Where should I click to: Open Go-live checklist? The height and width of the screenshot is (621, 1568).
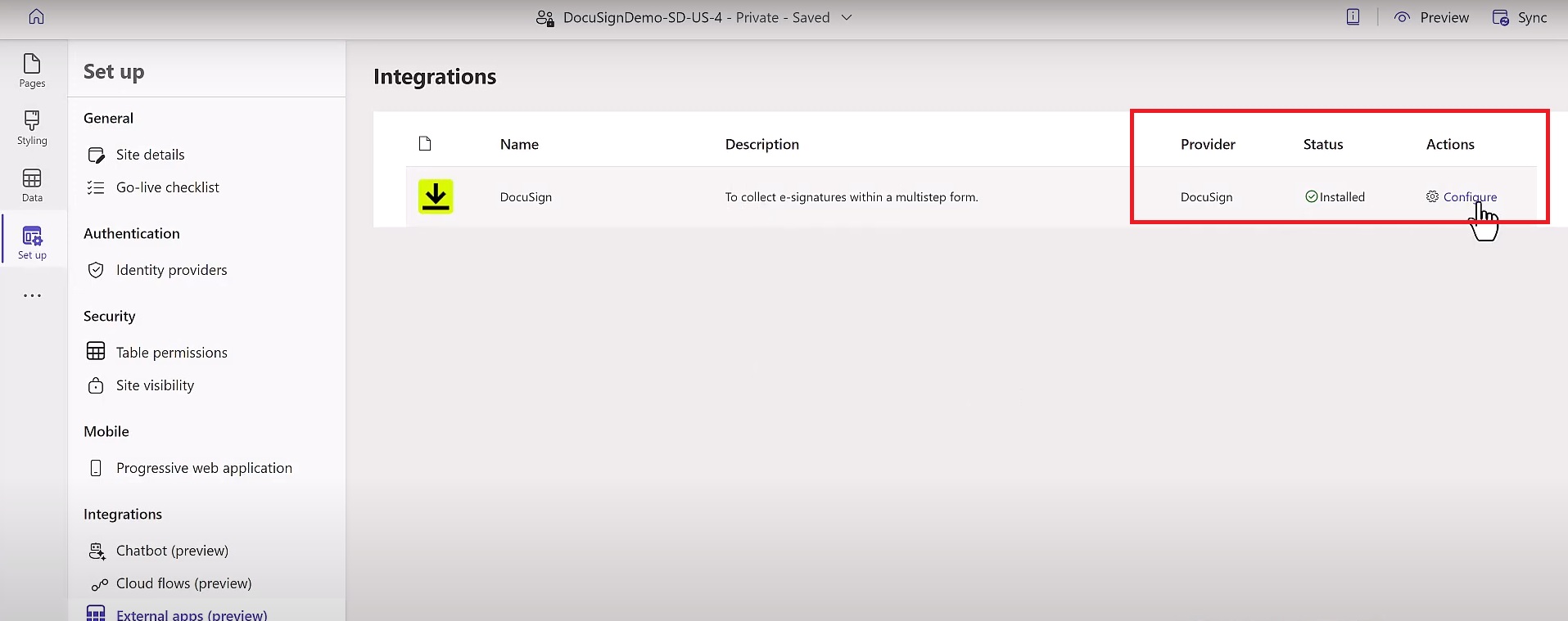(167, 187)
